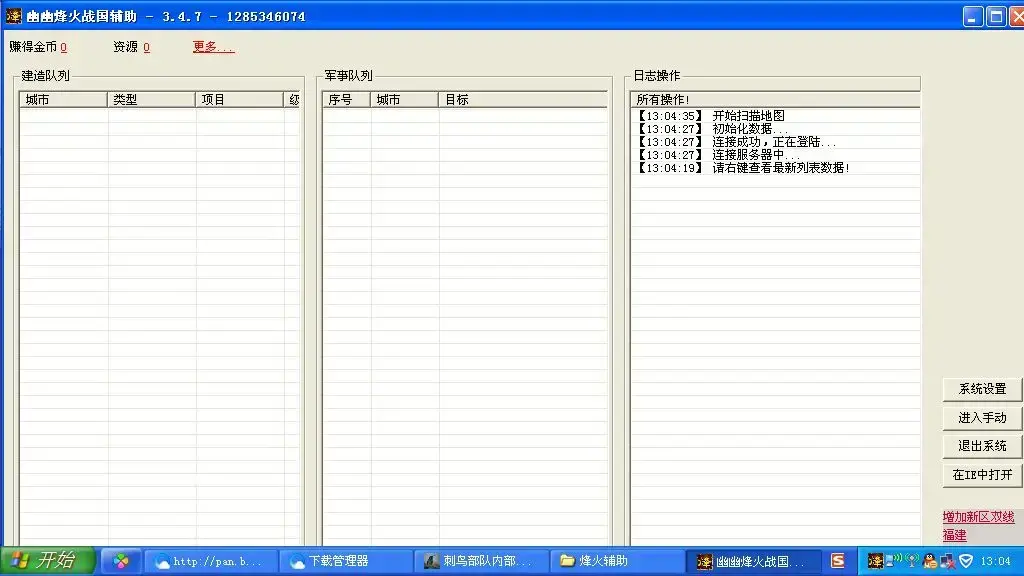
Task: Click the 系统设置 button
Action: (982, 389)
